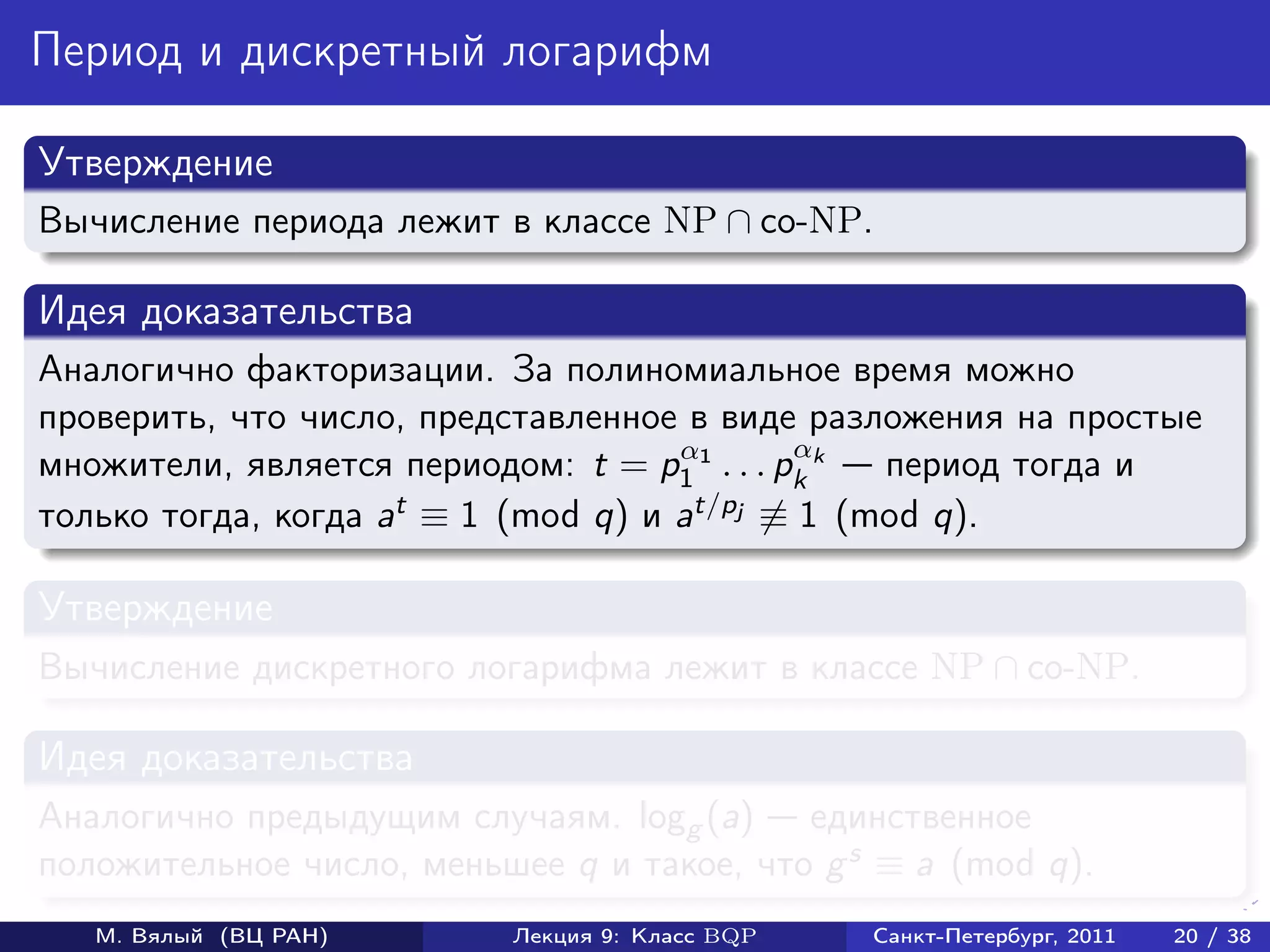Click the slide number '20 / 38'
Image resolution: width=1270 pixels, height=952 pixels.
click(x=1212, y=936)
